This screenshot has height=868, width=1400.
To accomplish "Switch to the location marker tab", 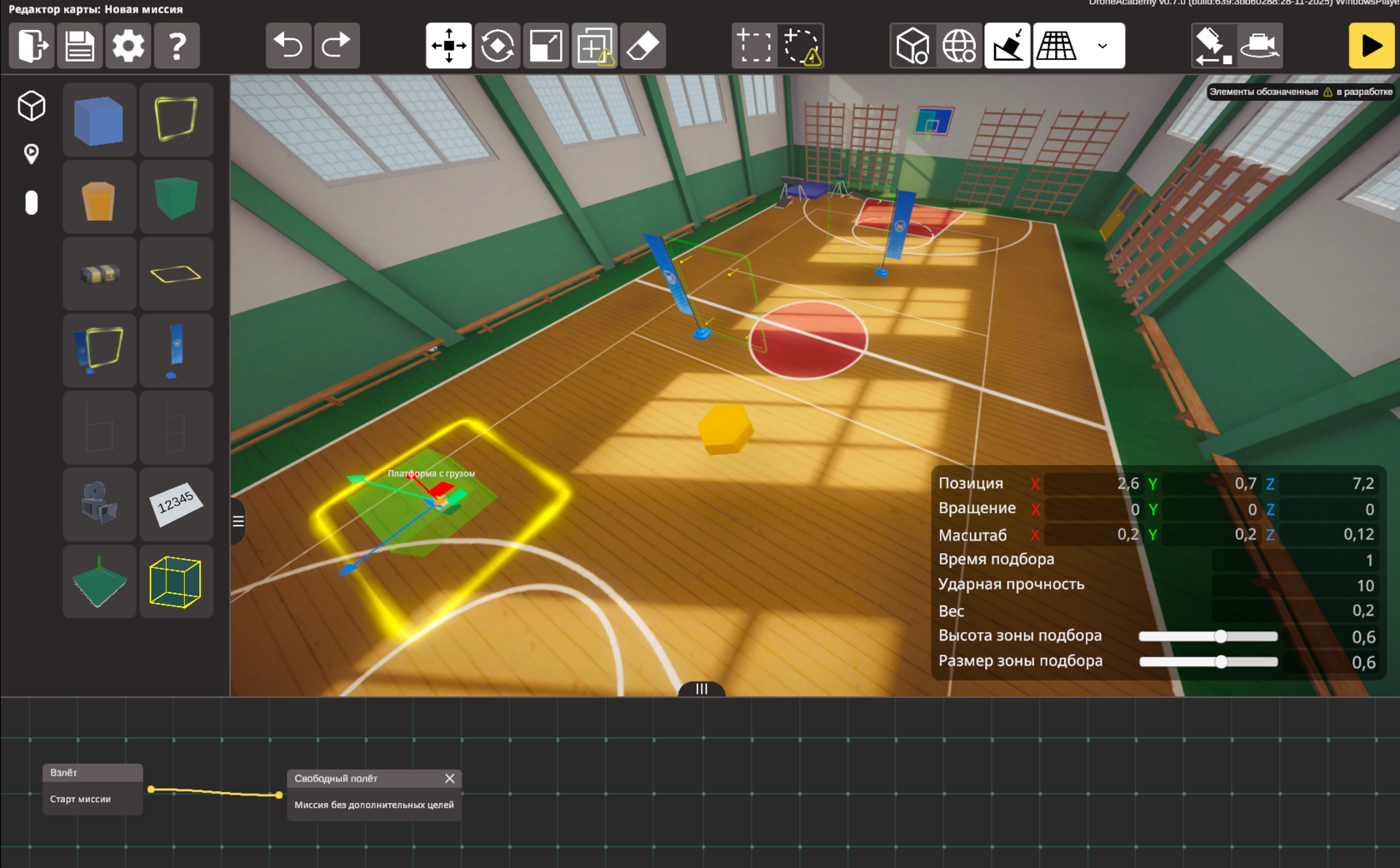I will tap(32, 154).
